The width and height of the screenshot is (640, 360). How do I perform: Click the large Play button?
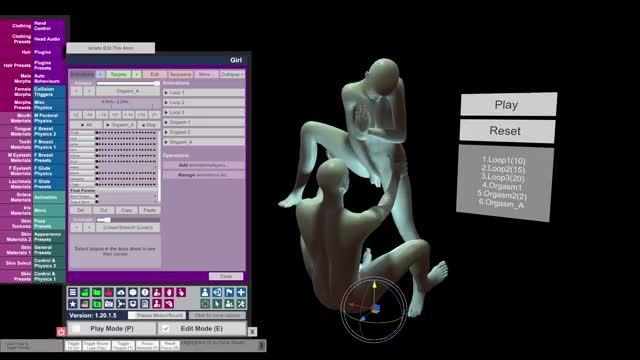(509, 104)
